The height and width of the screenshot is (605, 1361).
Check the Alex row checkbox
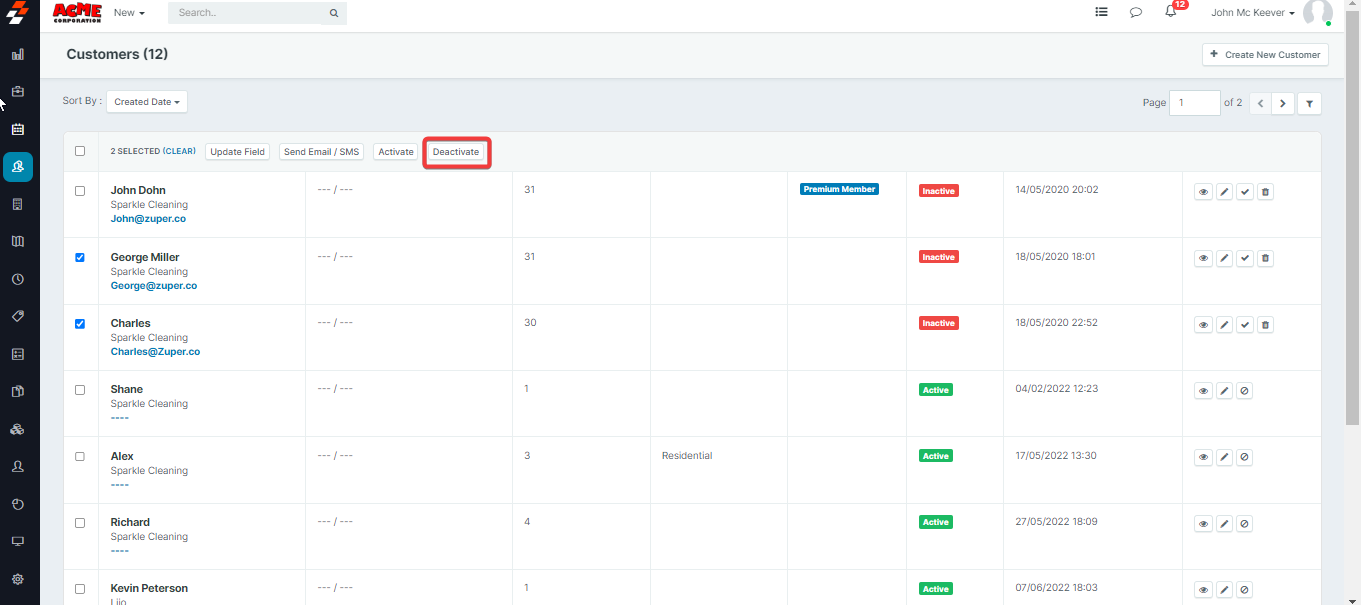tap(80, 456)
